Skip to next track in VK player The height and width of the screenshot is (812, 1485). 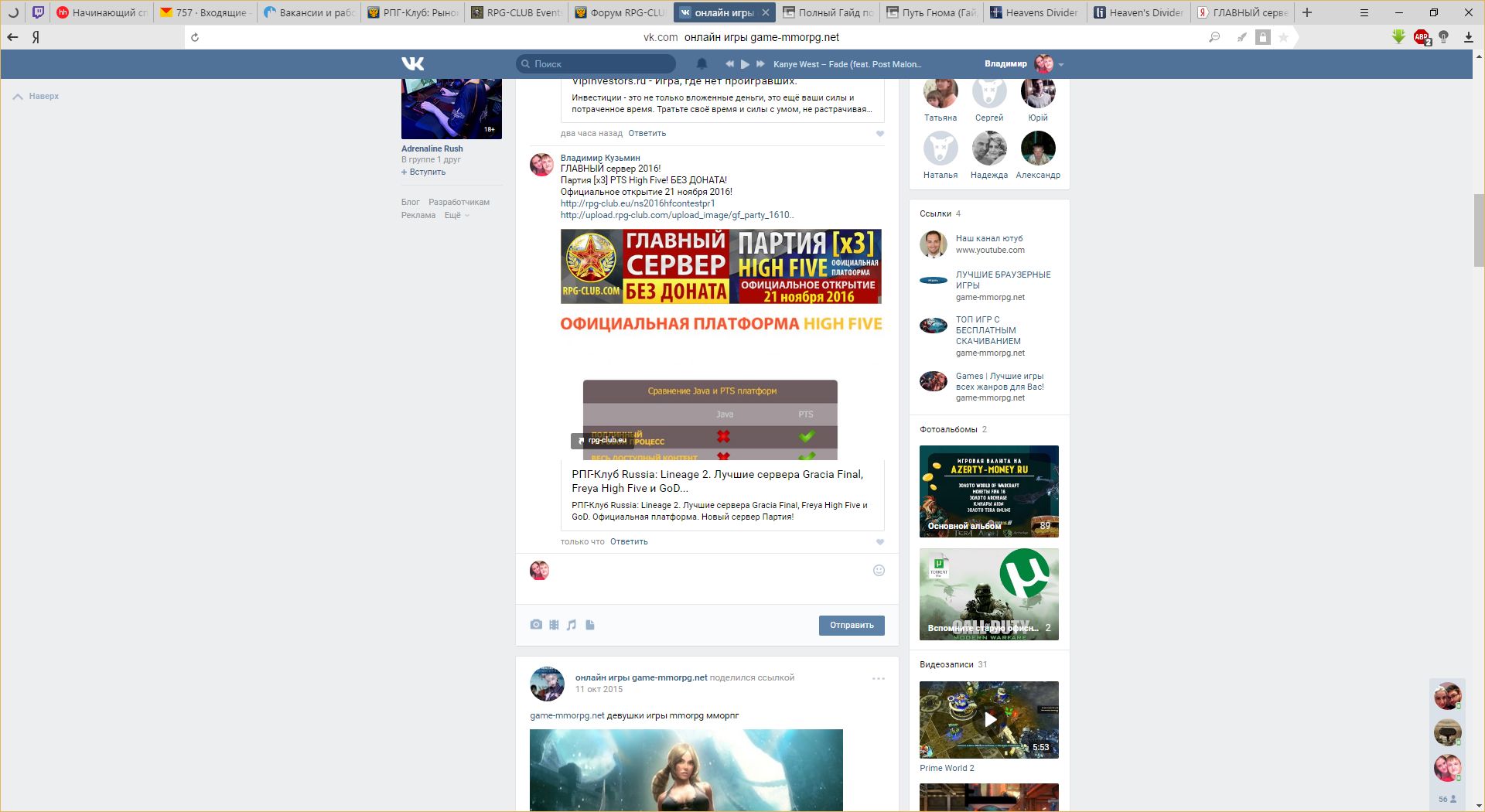(760, 64)
